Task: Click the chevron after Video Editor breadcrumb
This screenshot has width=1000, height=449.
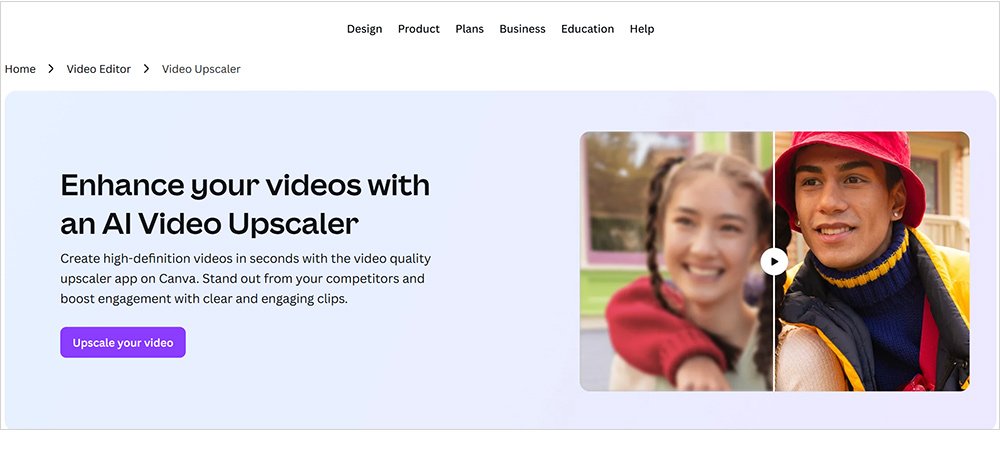Action: click(x=146, y=69)
